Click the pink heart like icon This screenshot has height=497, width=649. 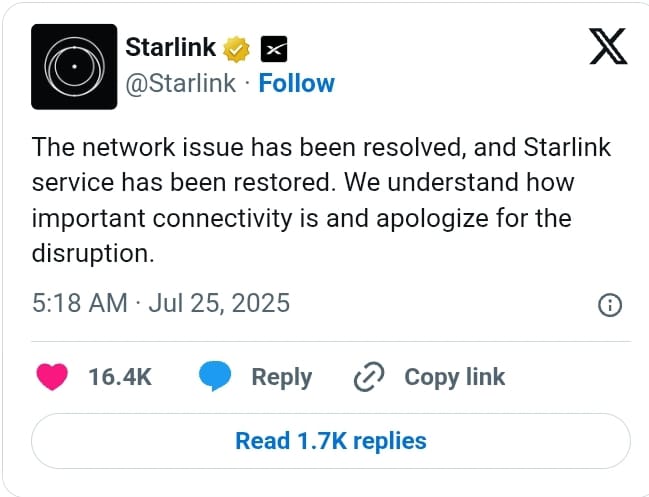coord(52,377)
